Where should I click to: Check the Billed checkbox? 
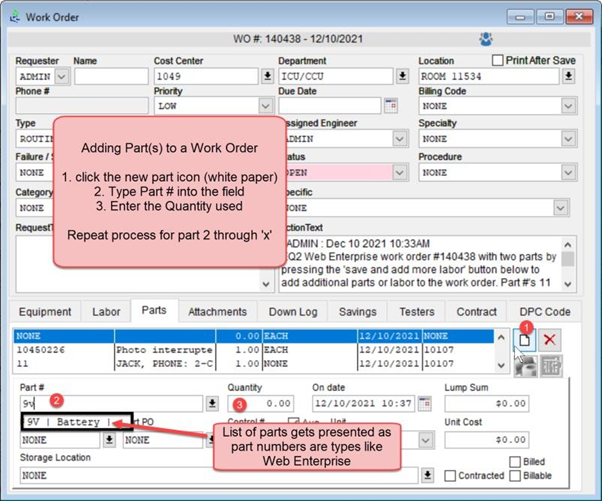514,462
